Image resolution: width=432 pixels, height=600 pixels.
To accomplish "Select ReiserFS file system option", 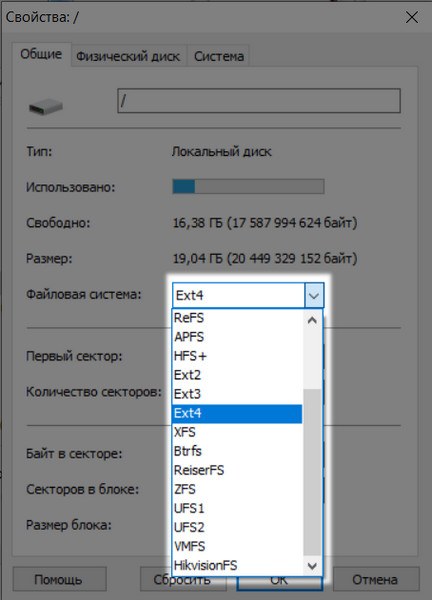I will (237, 470).
